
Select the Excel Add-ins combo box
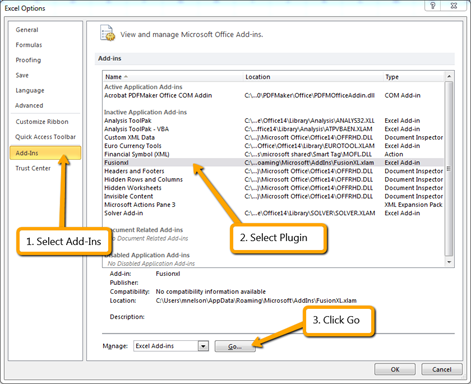[x=171, y=346]
